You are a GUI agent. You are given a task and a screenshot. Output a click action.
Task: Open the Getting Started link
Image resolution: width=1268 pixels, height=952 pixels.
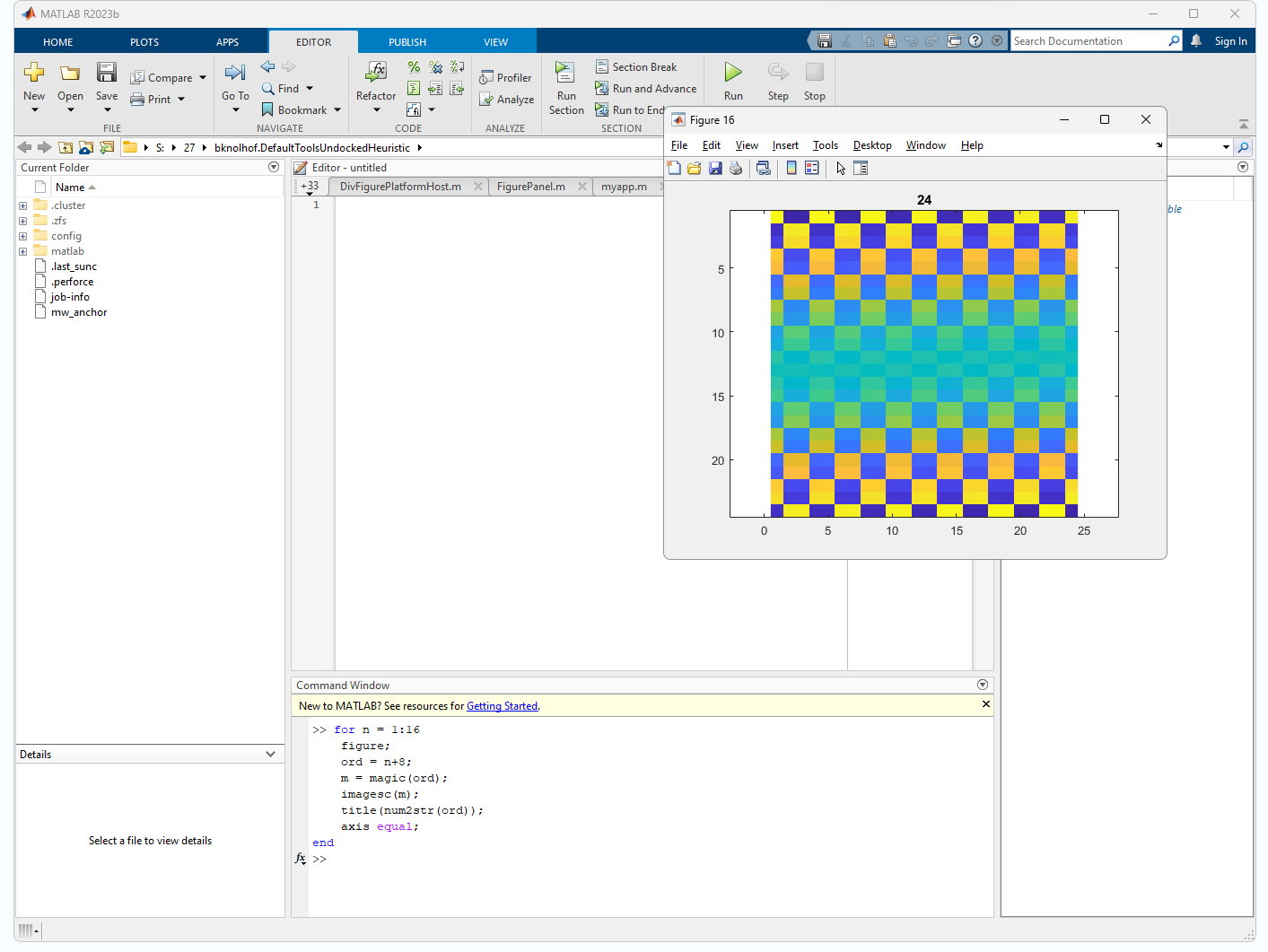[502, 706]
